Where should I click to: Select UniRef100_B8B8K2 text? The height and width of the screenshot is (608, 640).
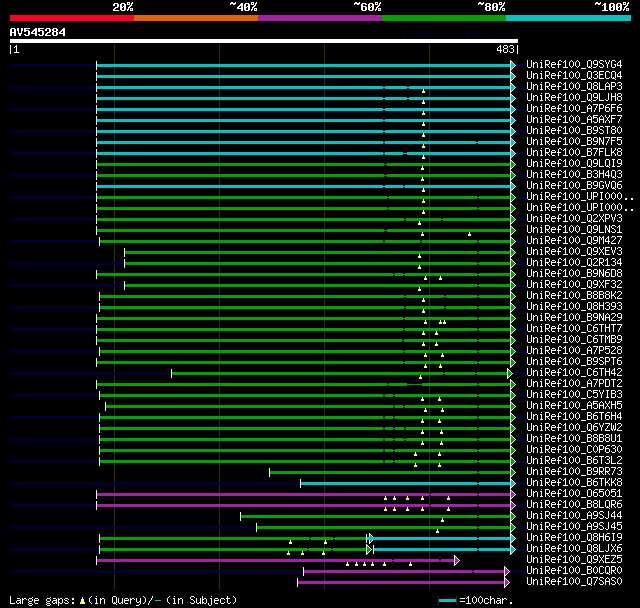(574, 296)
